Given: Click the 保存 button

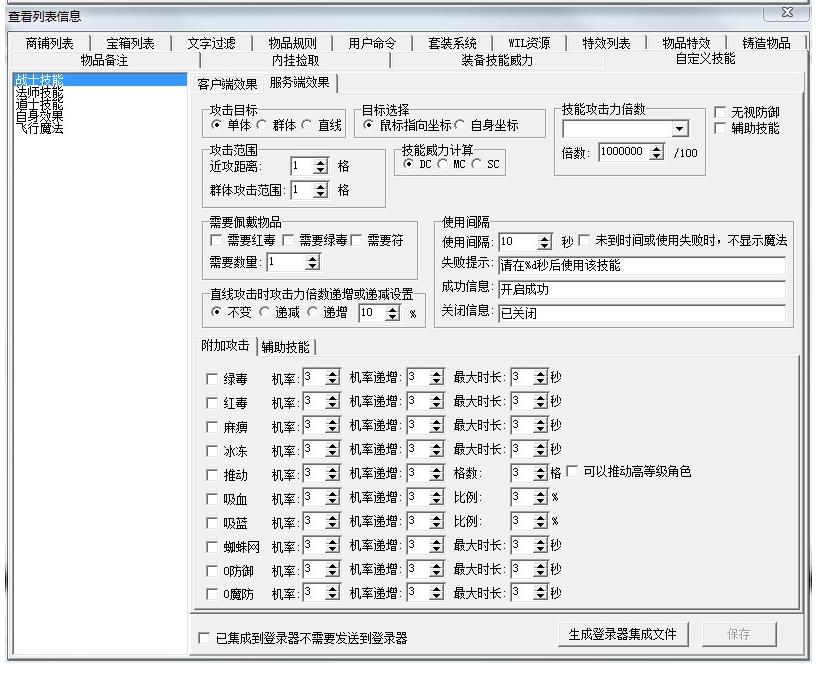Looking at the screenshot, I should (739, 634).
